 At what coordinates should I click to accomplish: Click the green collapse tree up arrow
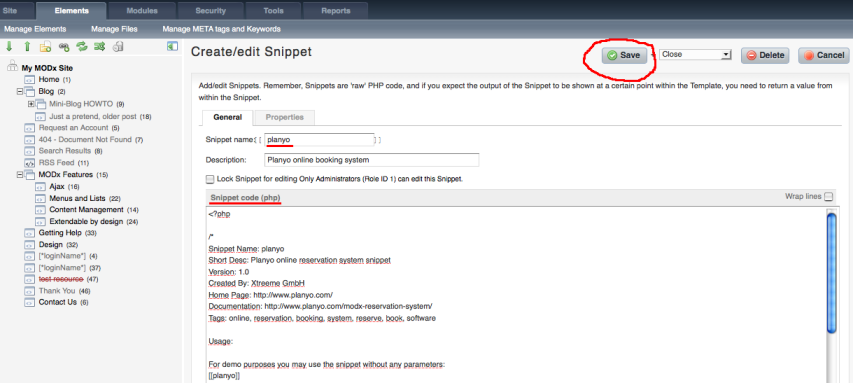point(27,47)
